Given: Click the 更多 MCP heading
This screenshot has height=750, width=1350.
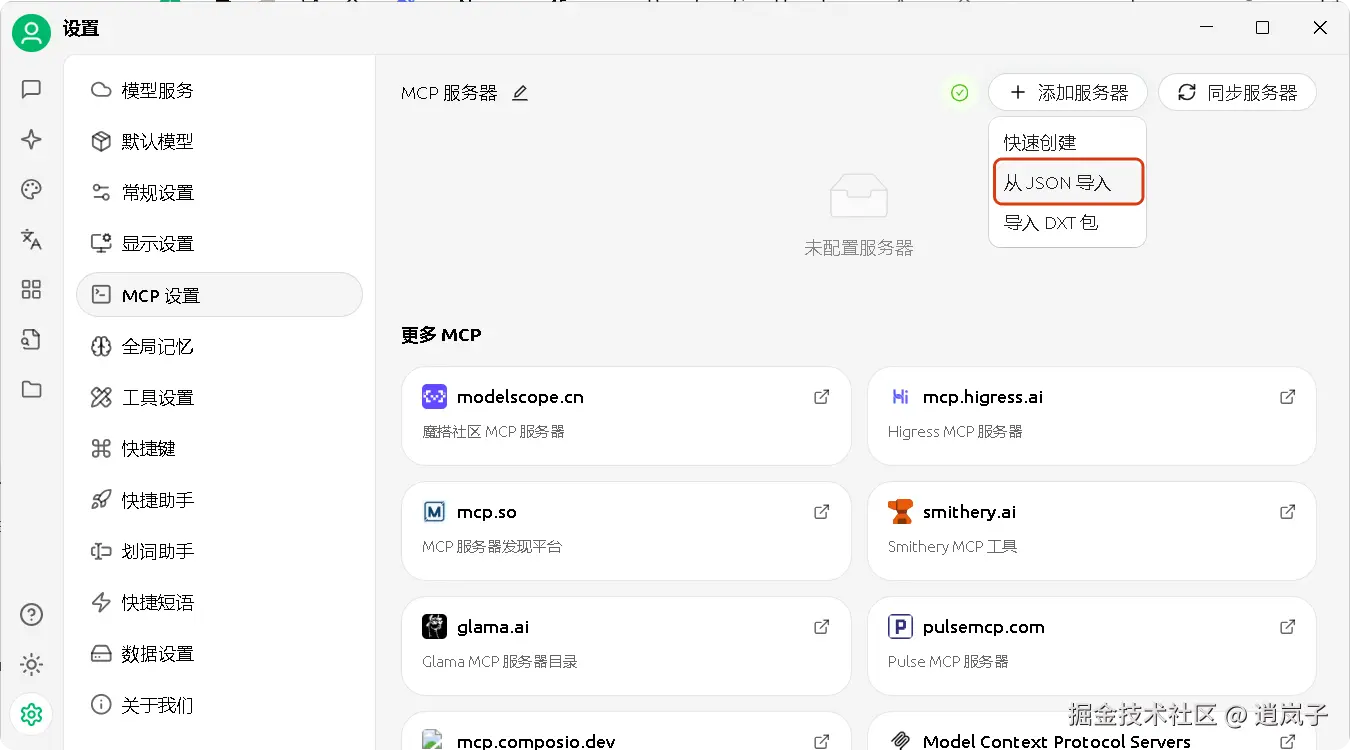Looking at the screenshot, I should click(441, 335).
